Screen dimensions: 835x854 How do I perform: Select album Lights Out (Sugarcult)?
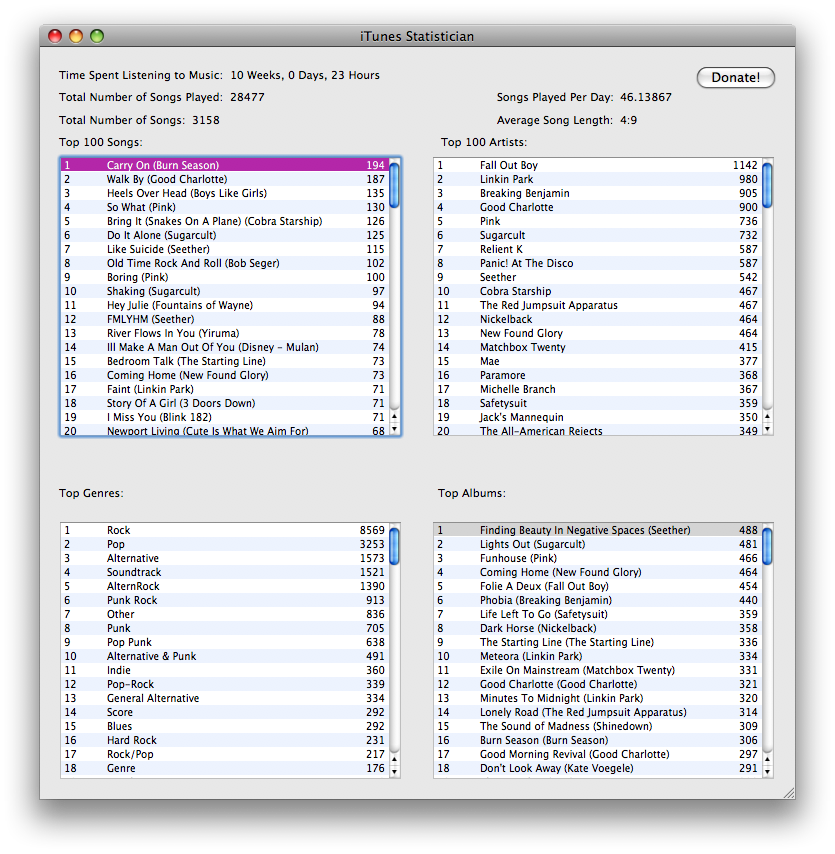(598, 544)
